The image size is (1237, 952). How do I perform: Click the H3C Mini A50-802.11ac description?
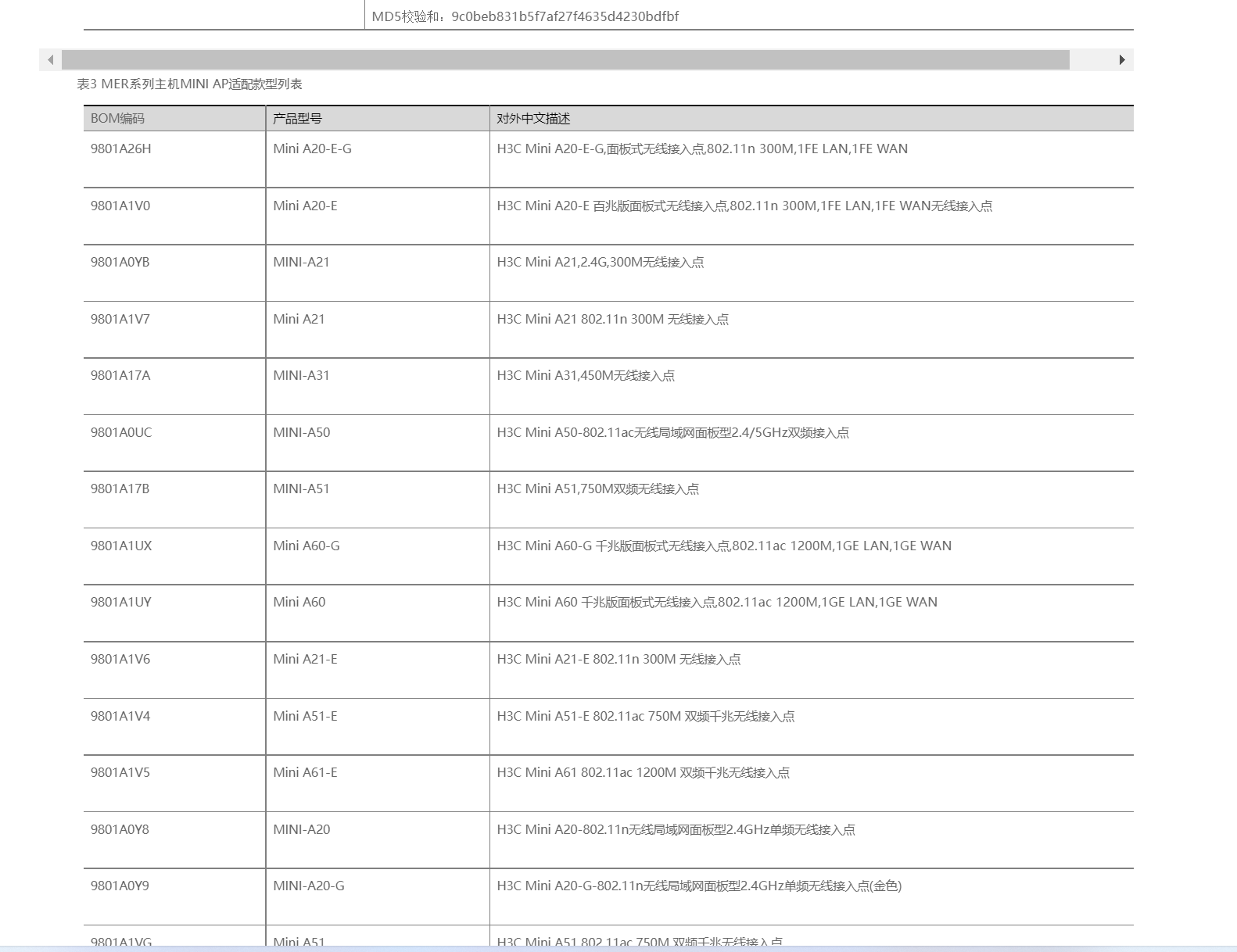coord(672,432)
